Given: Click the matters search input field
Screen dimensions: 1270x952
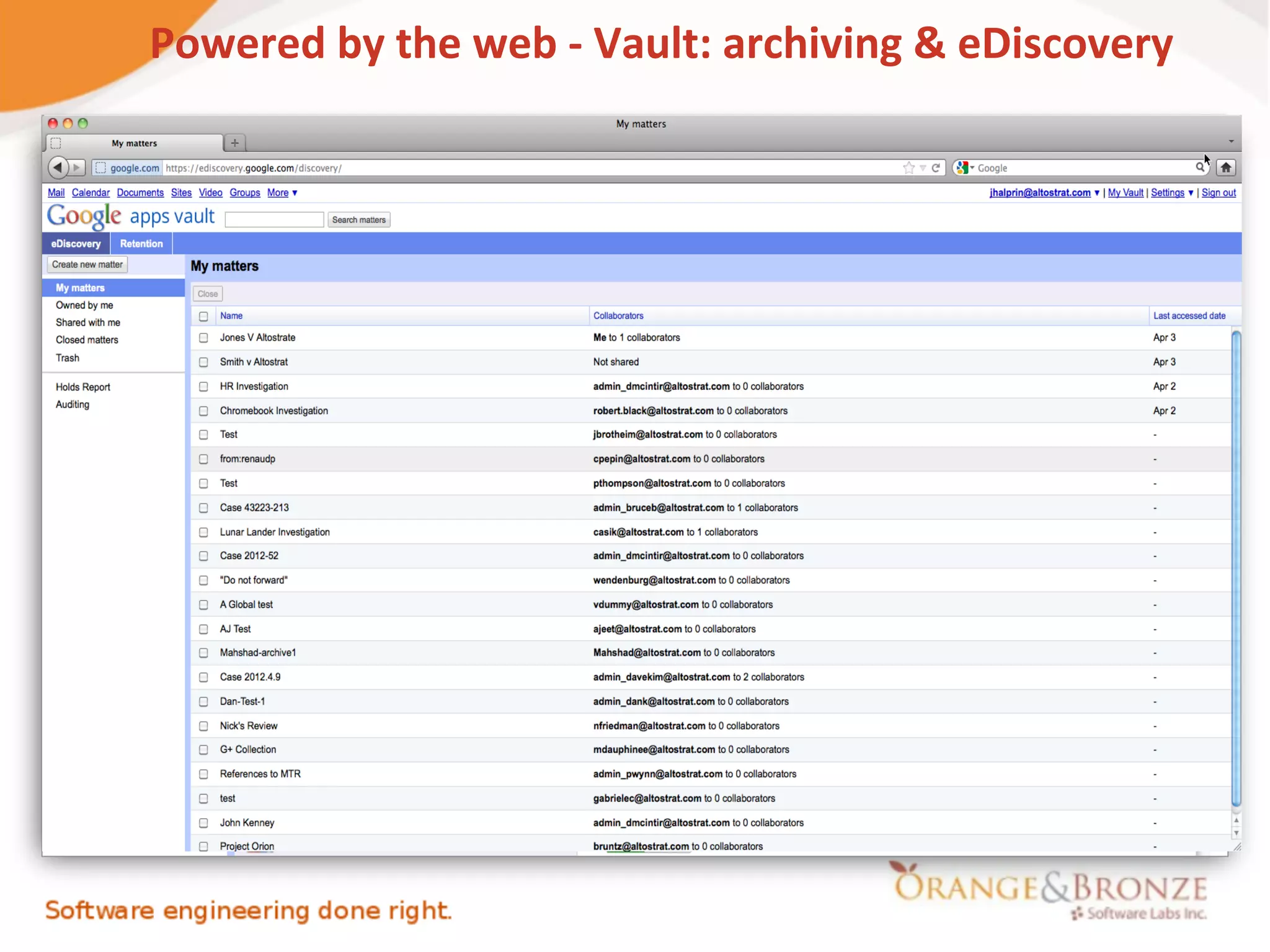Looking at the screenshot, I should click(274, 219).
